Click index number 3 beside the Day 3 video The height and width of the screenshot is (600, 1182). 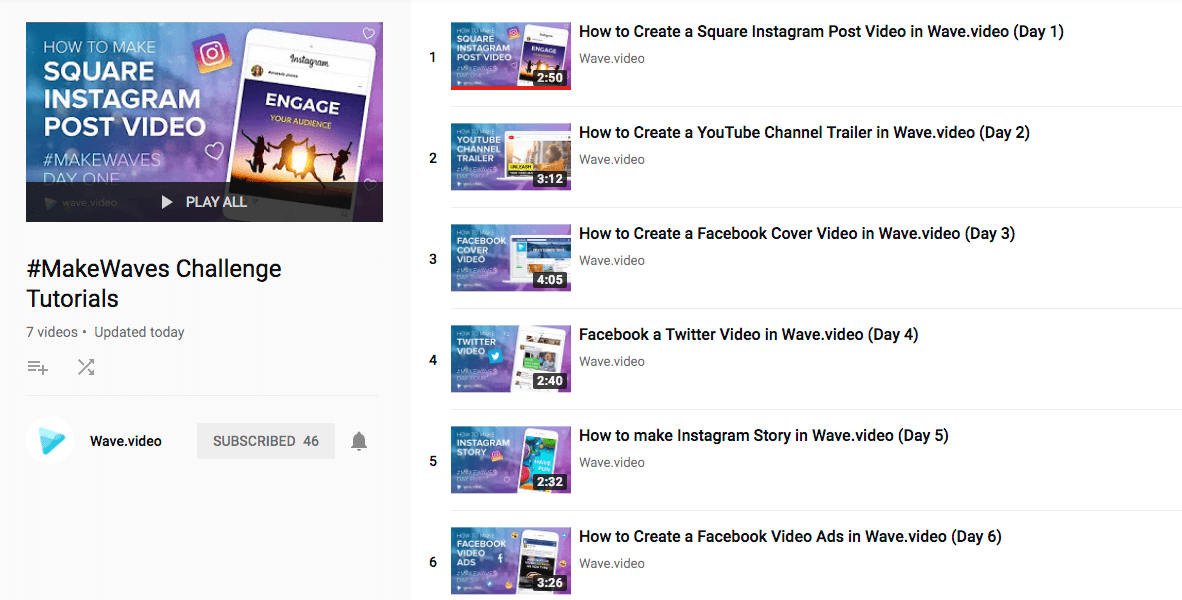433,259
